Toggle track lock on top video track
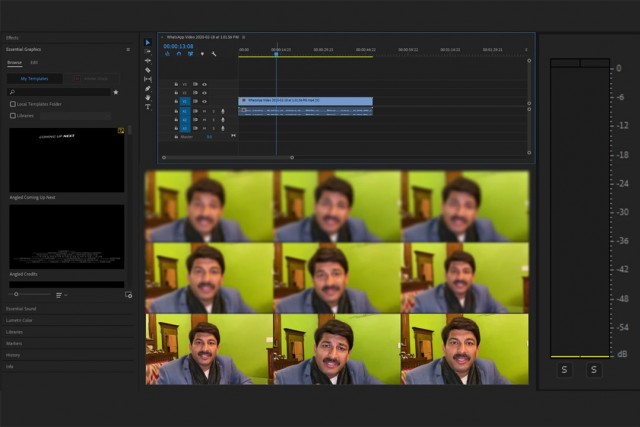Viewport: 640px width, 427px height. [x=176, y=84]
